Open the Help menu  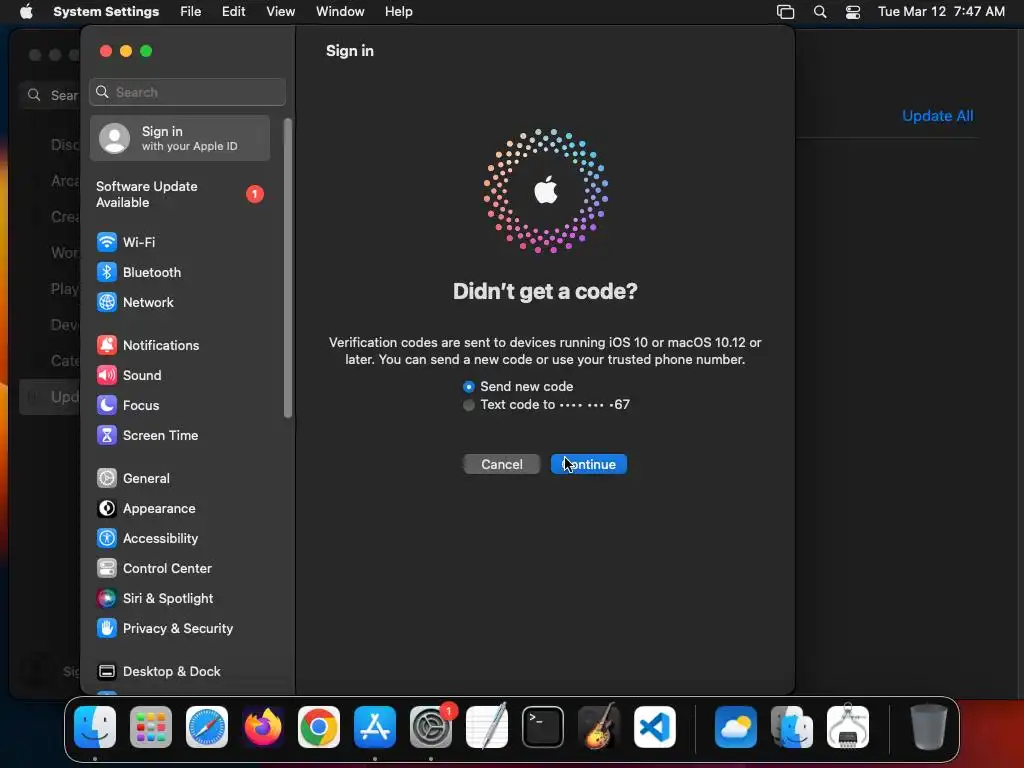[x=398, y=12]
